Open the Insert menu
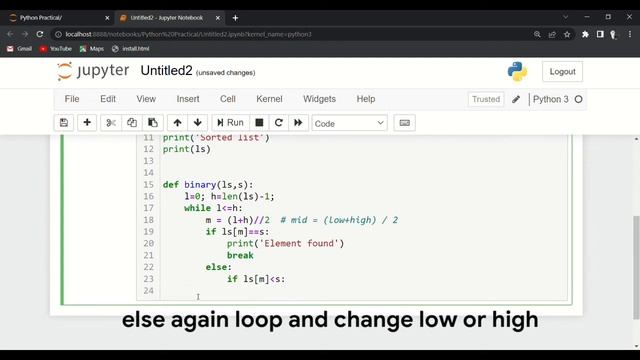640x360 pixels. (x=188, y=99)
